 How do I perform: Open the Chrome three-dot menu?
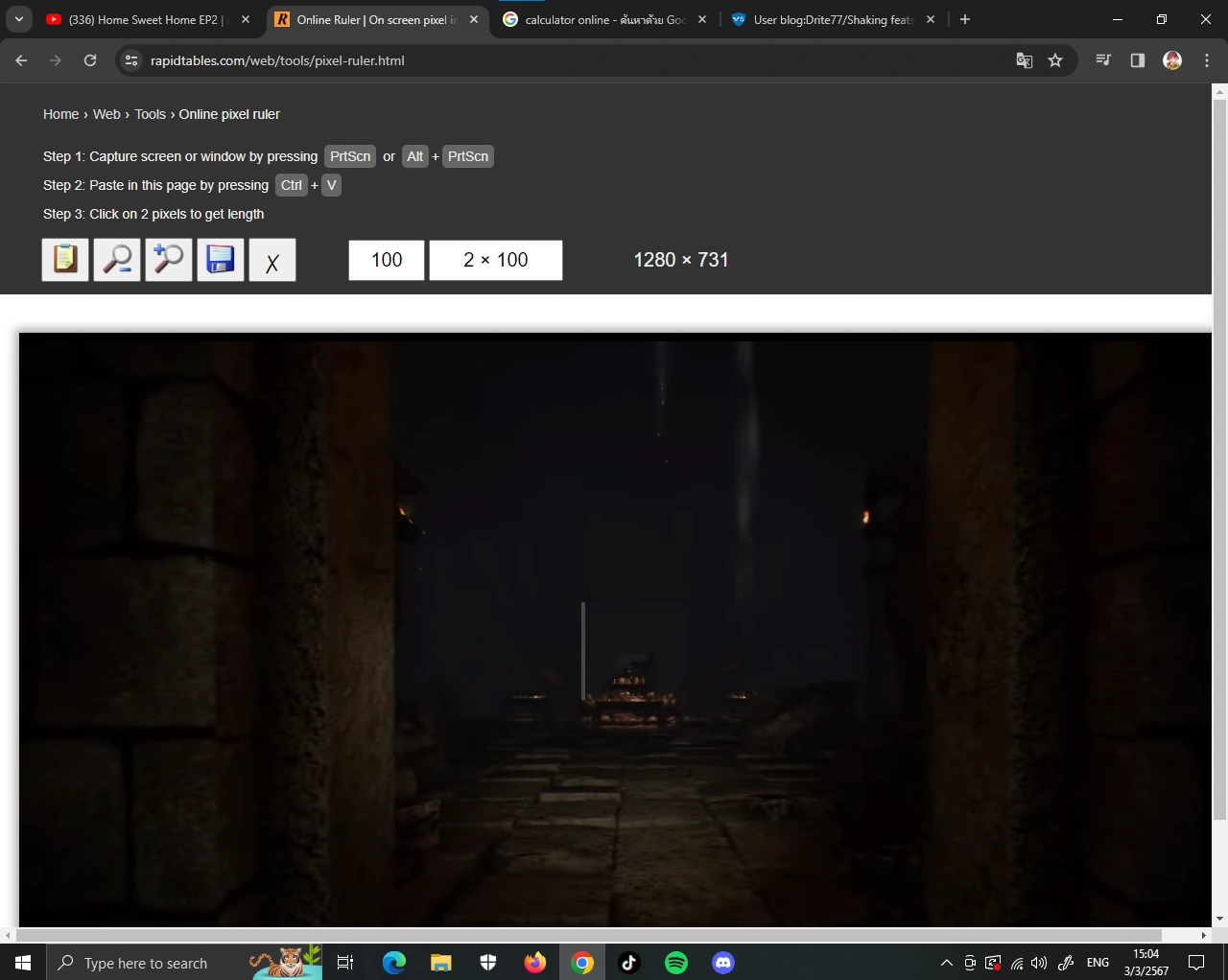click(1207, 60)
